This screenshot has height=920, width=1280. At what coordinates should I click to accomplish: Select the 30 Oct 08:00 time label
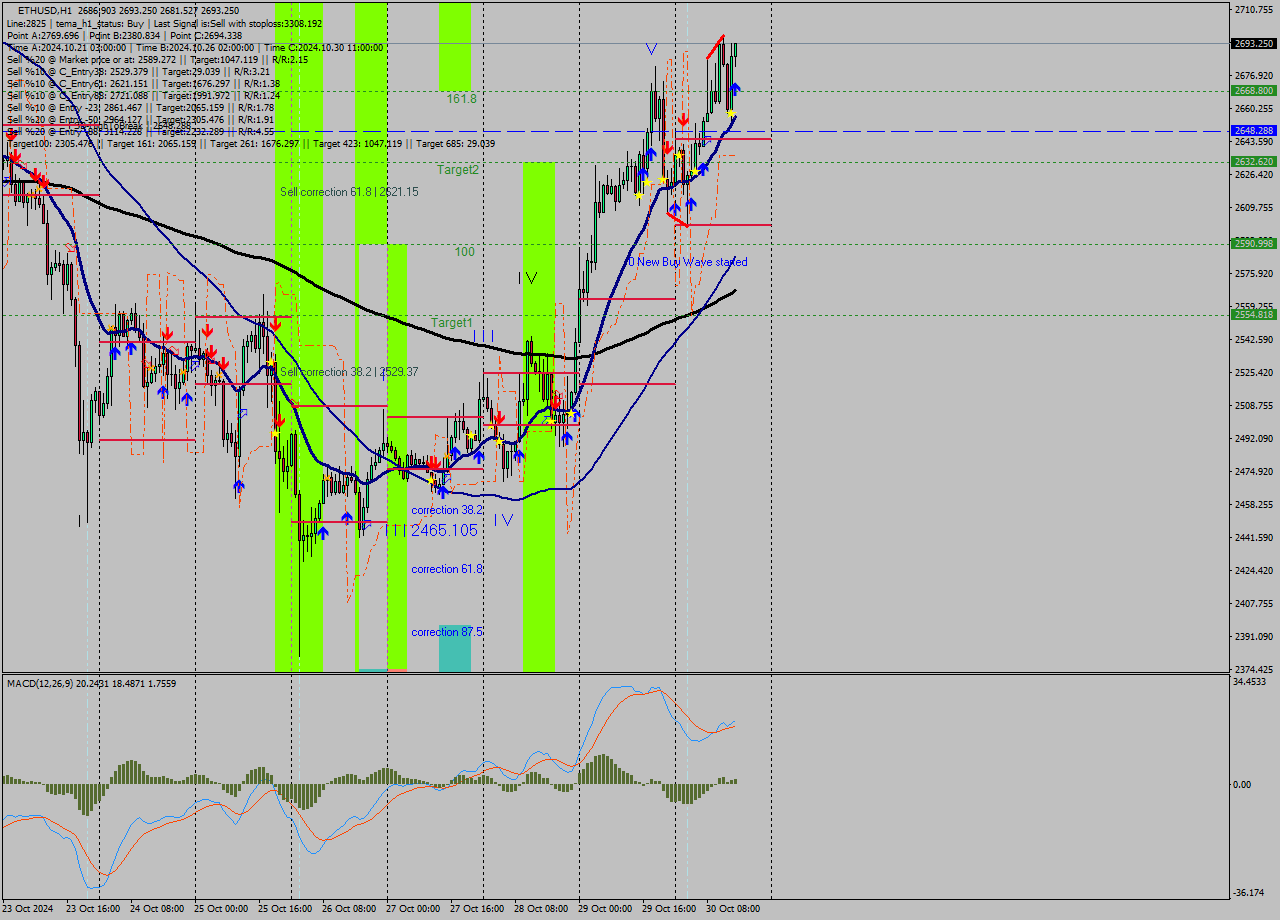click(x=733, y=909)
